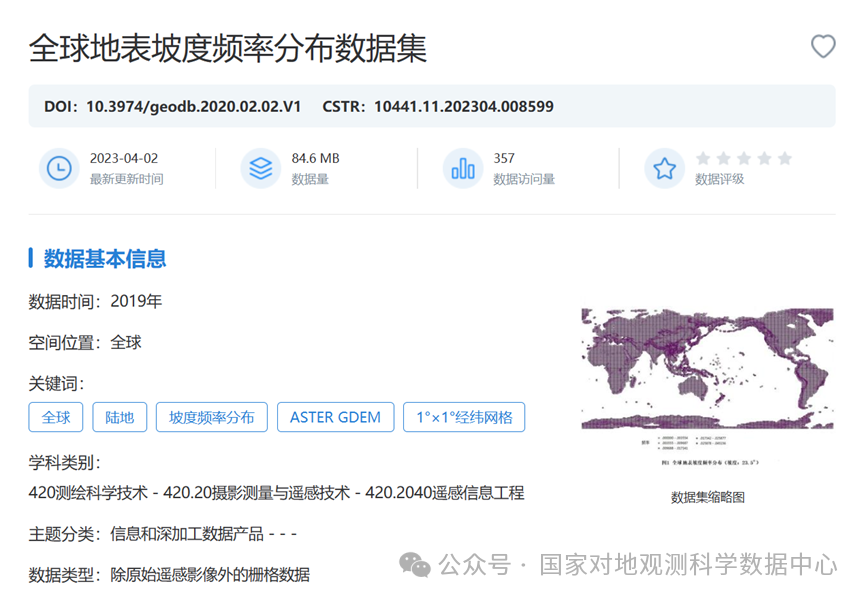Set the rating to the third star
The width and height of the screenshot is (865, 599).
(744, 158)
